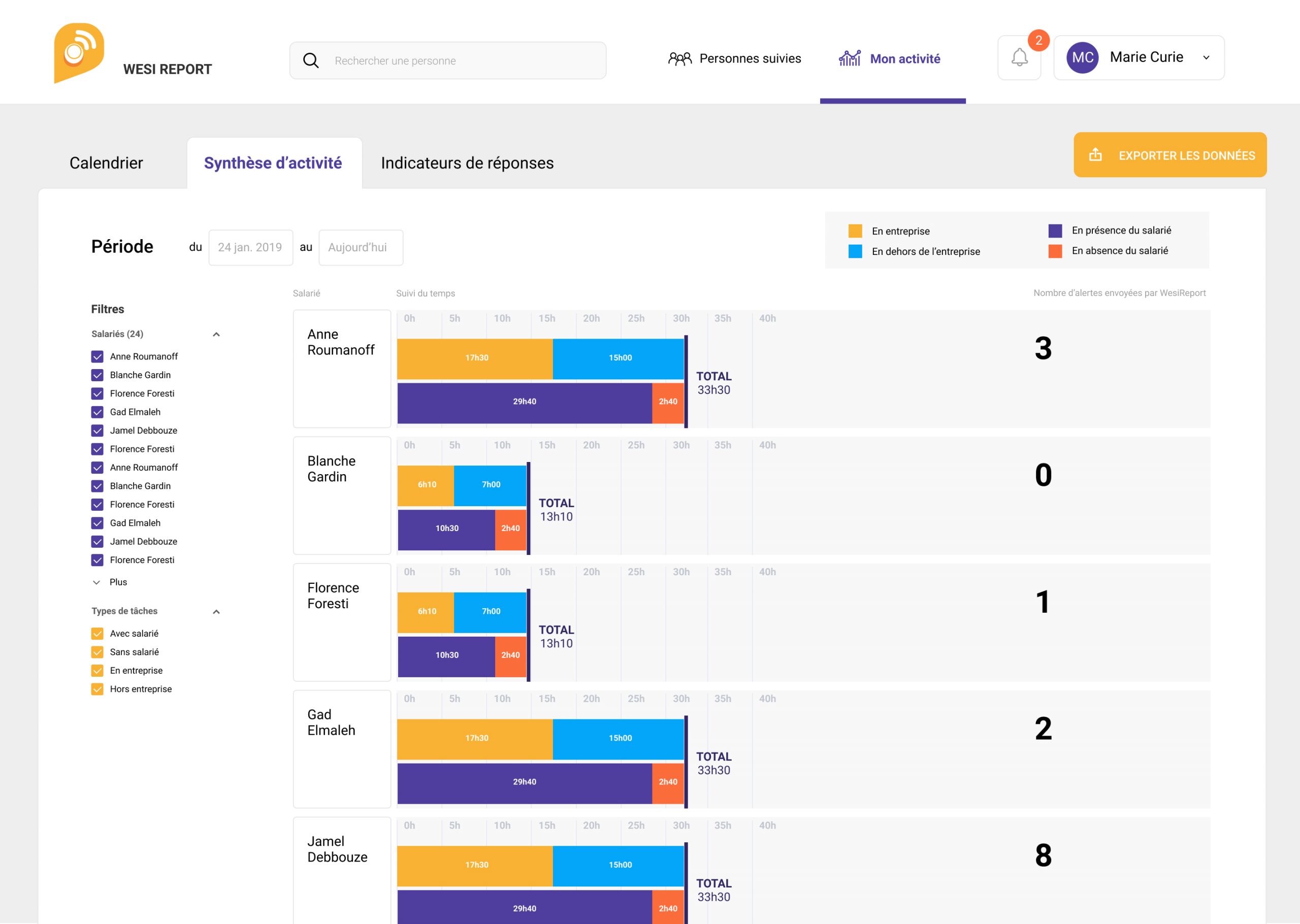Disable the Hors entreprise checkbox
Viewport: 1300px width, 924px height.
tap(97, 689)
